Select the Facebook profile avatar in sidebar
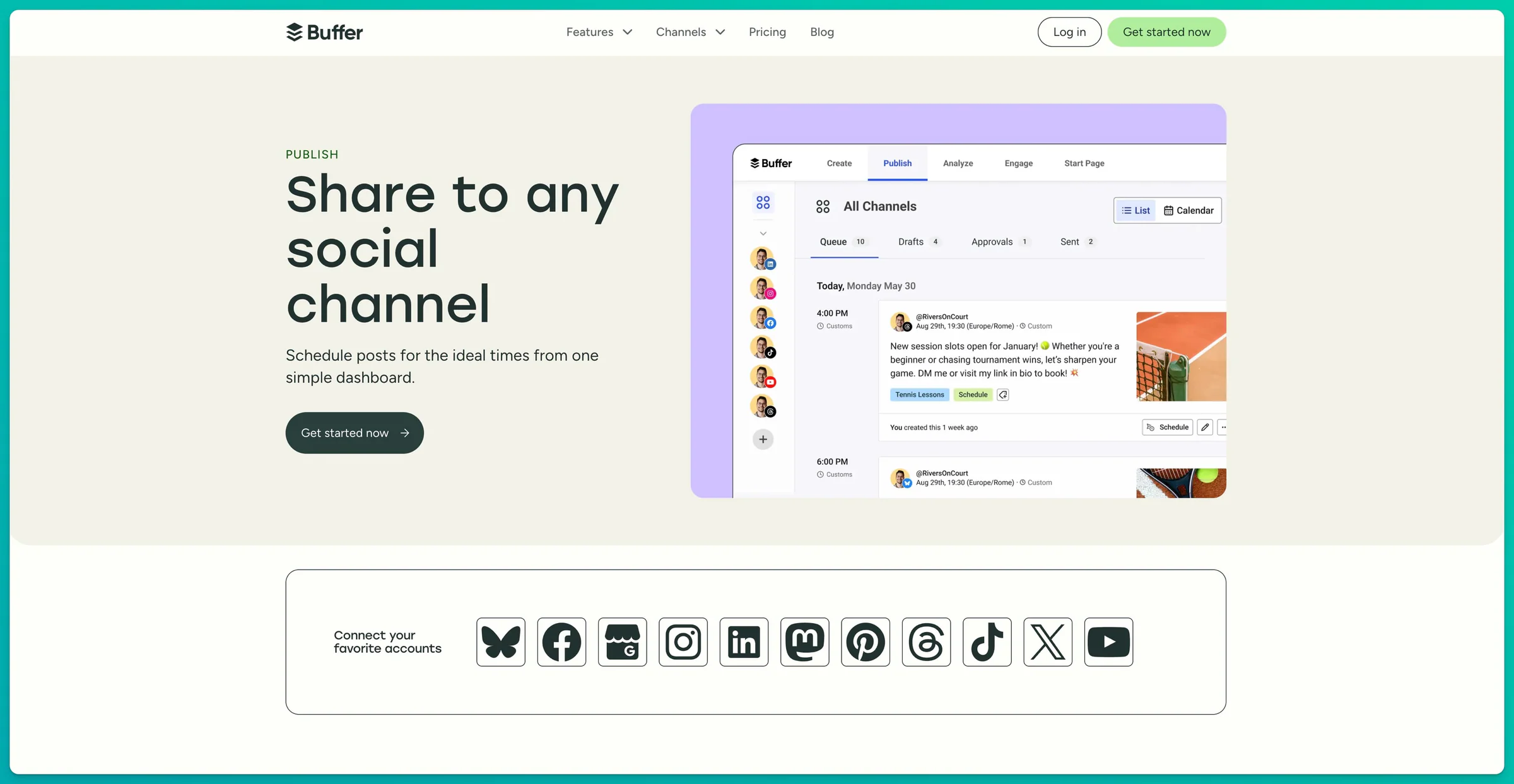Image resolution: width=1514 pixels, height=784 pixels. (763, 318)
